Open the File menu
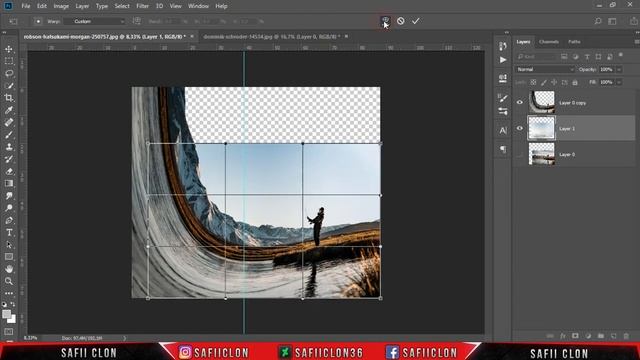 point(26,6)
